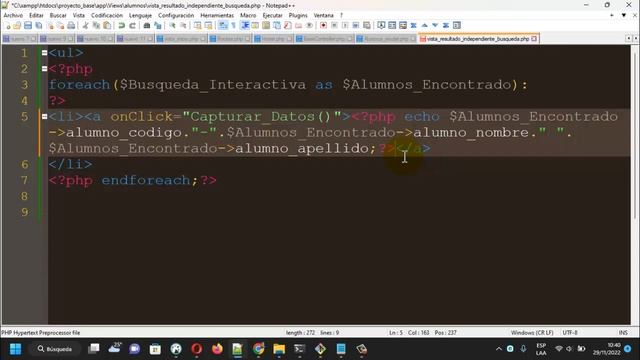640x360 pixels.
Task: Click the Zoom In toolbar icon
Action: click(x=172, y=25)
